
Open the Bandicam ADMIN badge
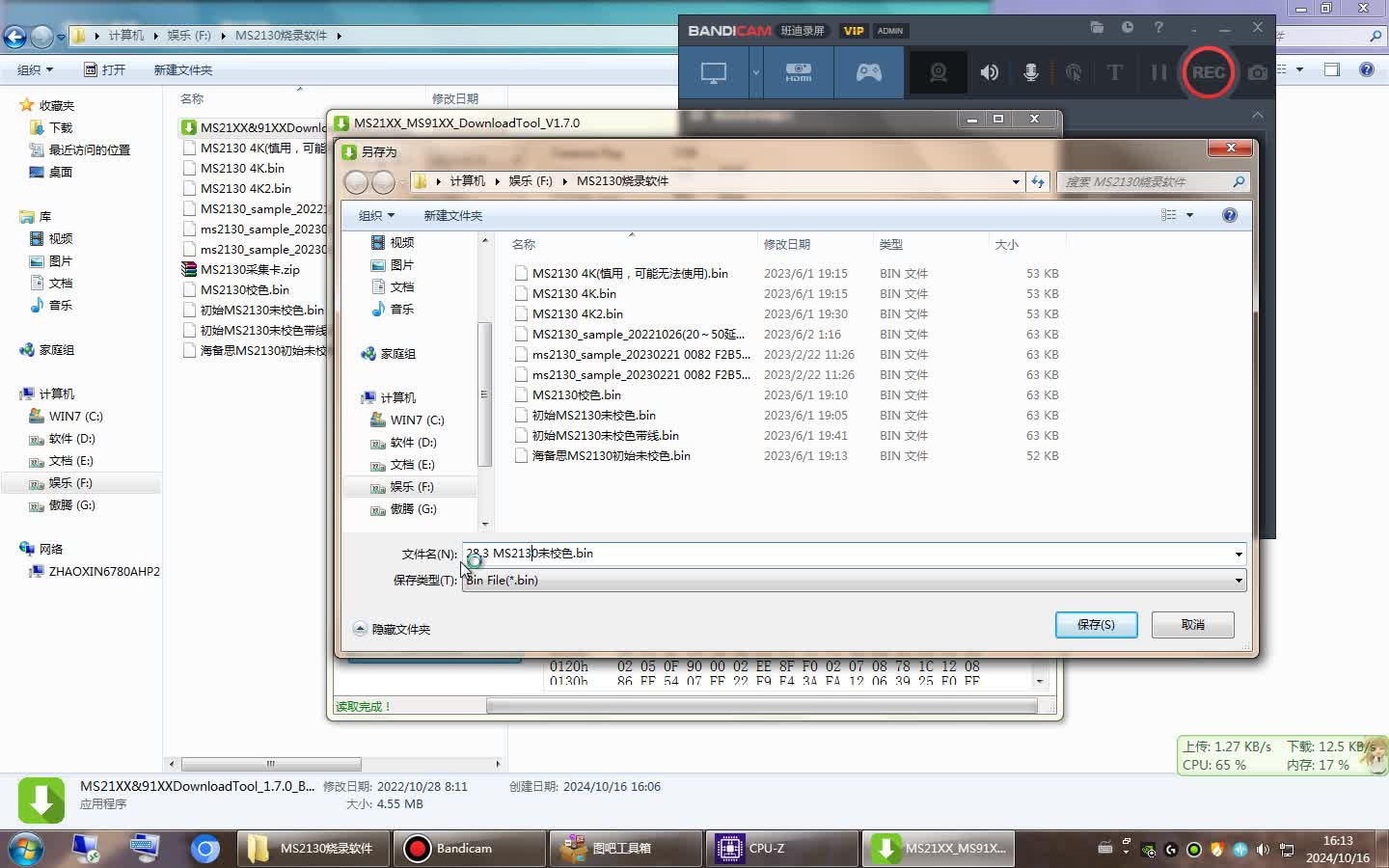[x=889, y=30]
